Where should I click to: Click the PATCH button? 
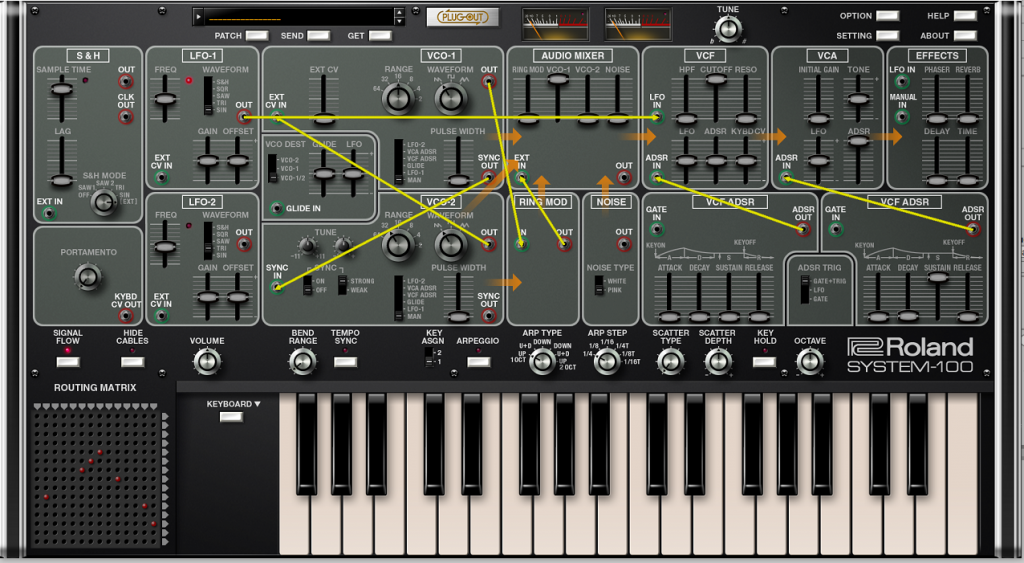257,35
